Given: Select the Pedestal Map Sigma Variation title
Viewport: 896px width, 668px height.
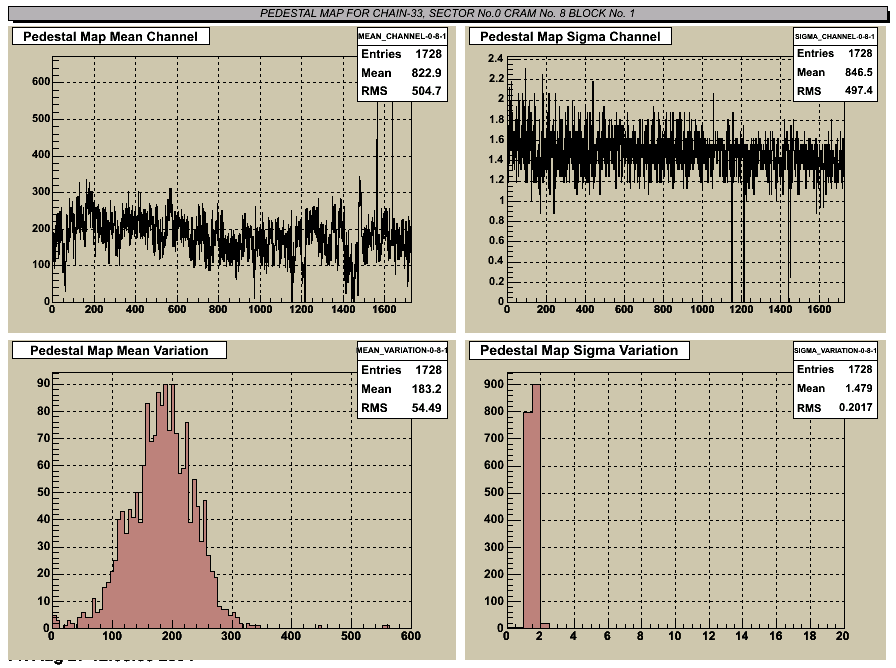Looking at the screenshot, I should pos(579,350).
